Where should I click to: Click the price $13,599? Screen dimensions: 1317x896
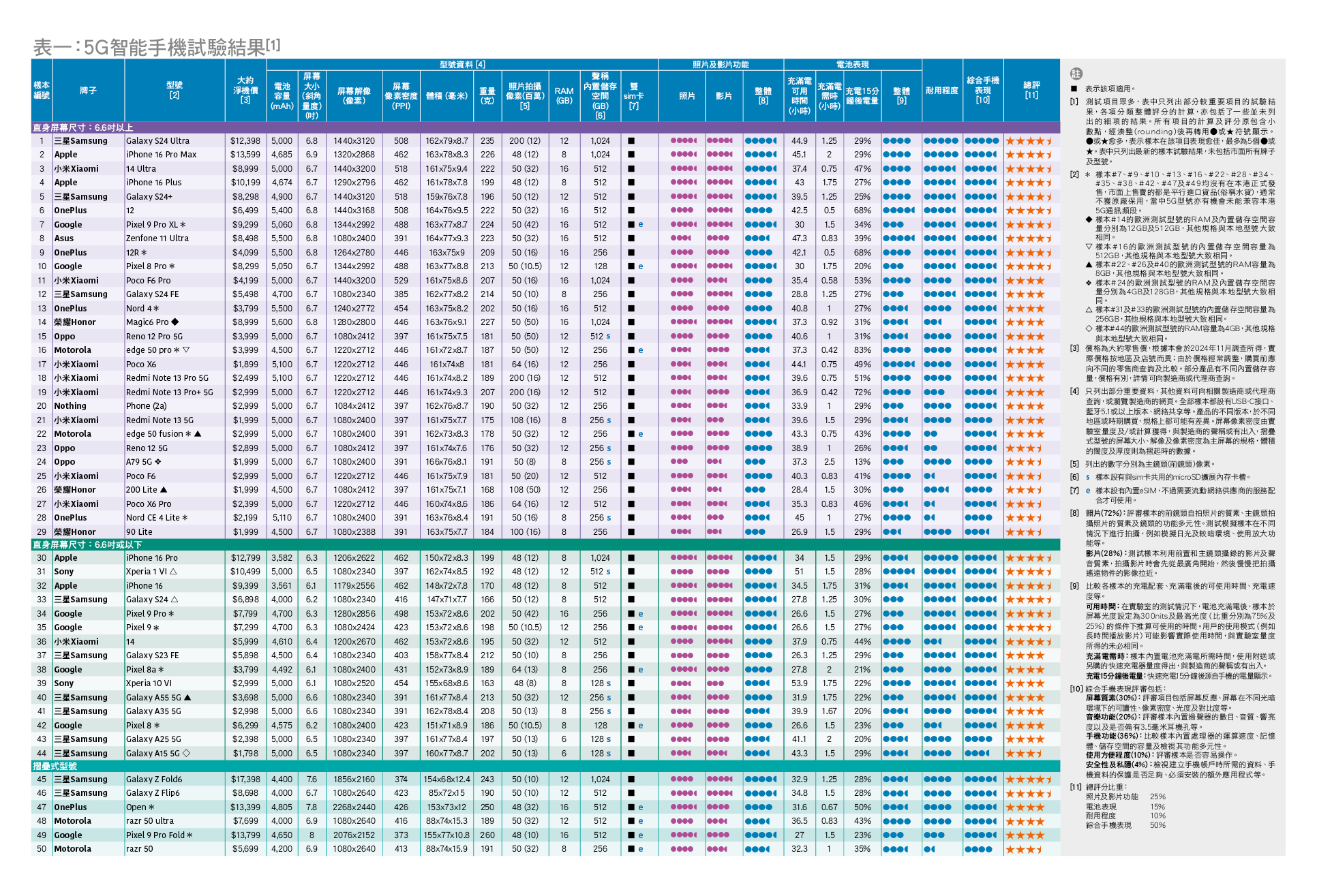(245, 155)
